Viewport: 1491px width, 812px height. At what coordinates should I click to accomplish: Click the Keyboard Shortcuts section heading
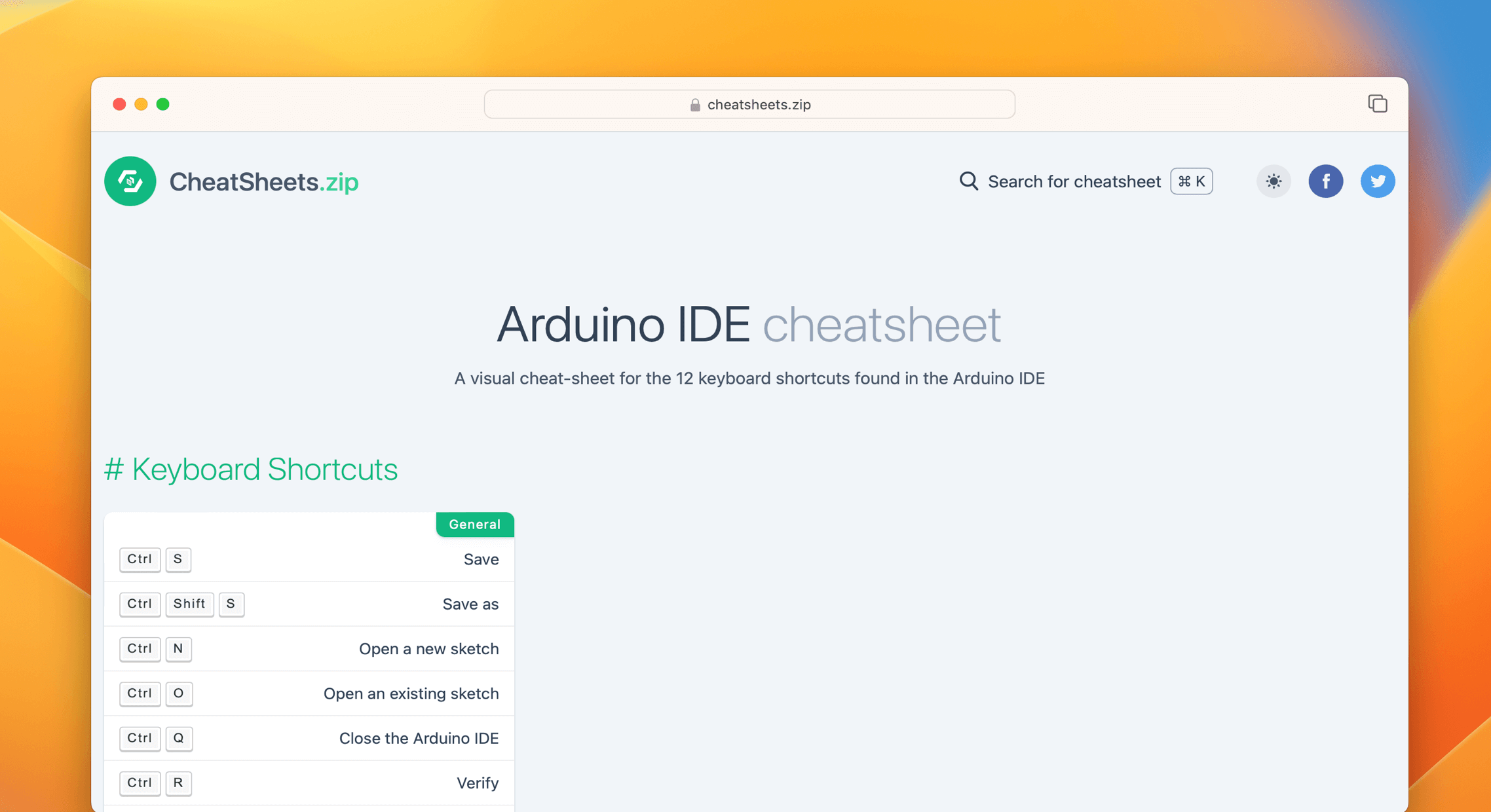[252, 469]
